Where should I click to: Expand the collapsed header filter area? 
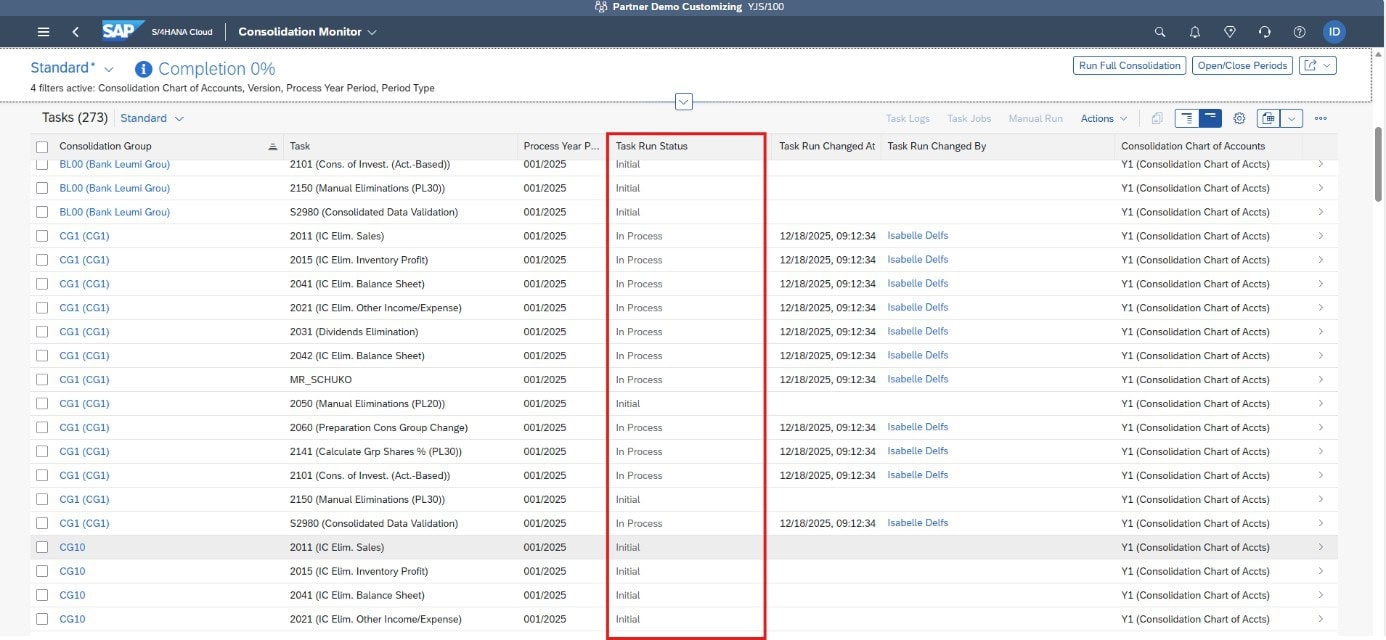coord(684,101)
